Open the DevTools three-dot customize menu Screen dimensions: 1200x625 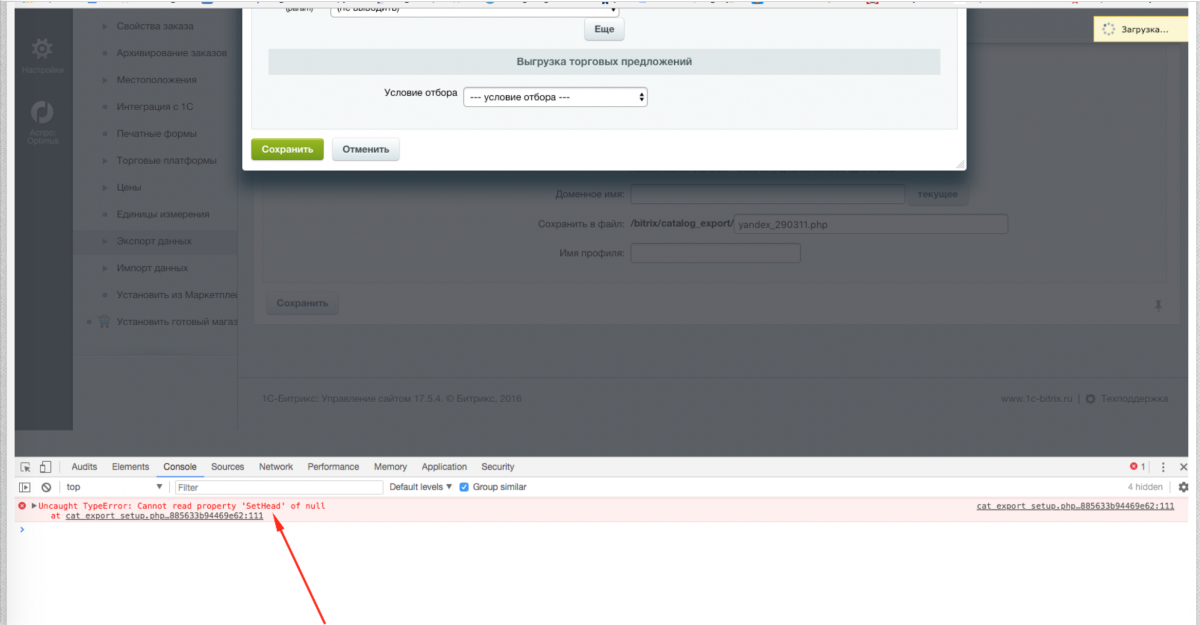point(1162,466)
